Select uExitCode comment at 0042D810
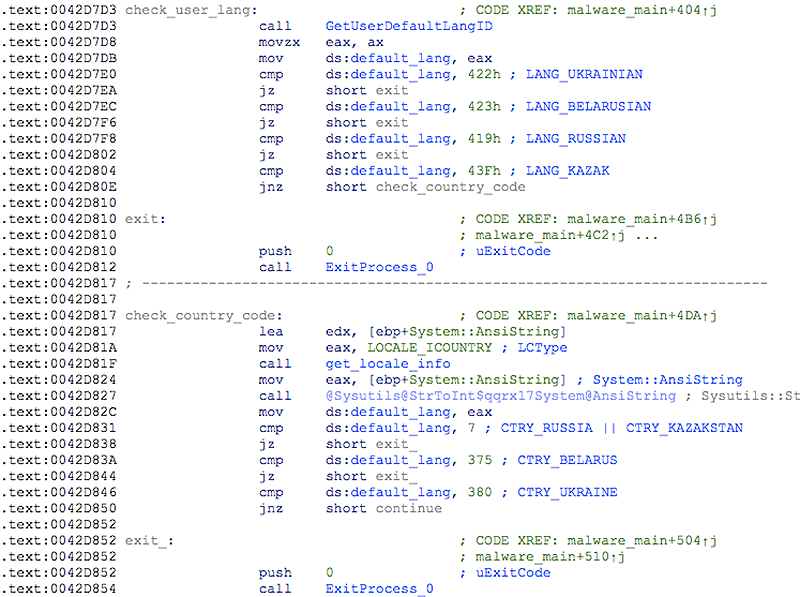 coord(513,252)
